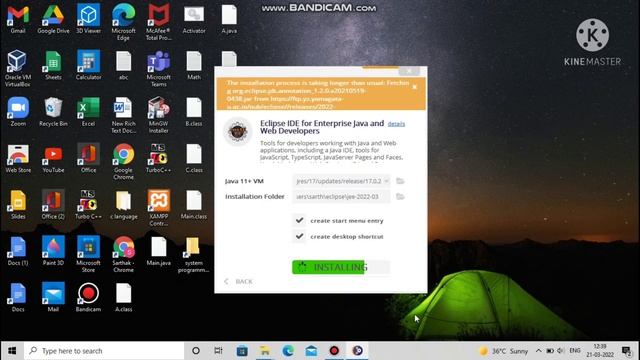Image resolution: width=640 pixels, height=360 pixels.
Task: Open Paint 3D desktop shortcut
Action: 53,251
